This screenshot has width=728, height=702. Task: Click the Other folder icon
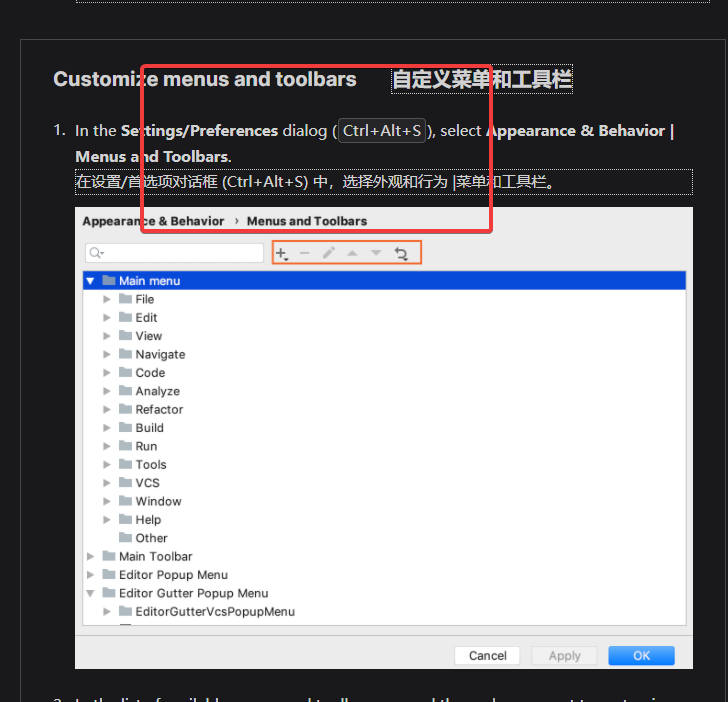[x=125, y=538]
